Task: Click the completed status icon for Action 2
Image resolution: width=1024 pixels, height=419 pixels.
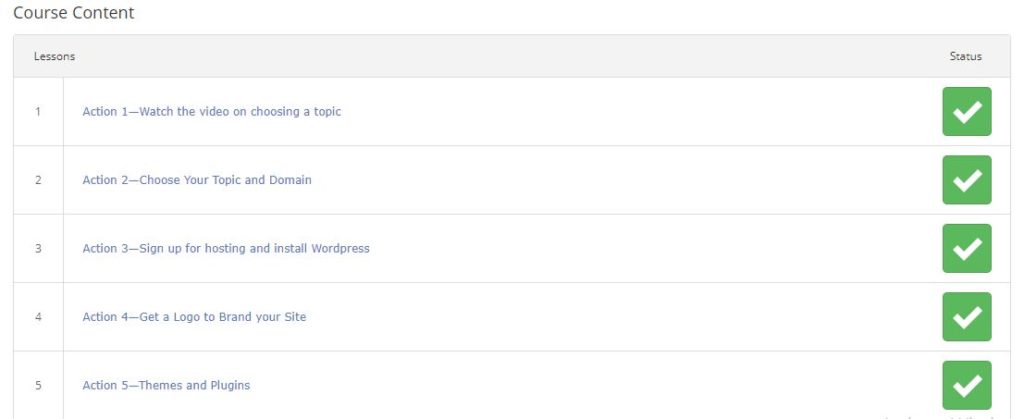Action: click(967, 180)
